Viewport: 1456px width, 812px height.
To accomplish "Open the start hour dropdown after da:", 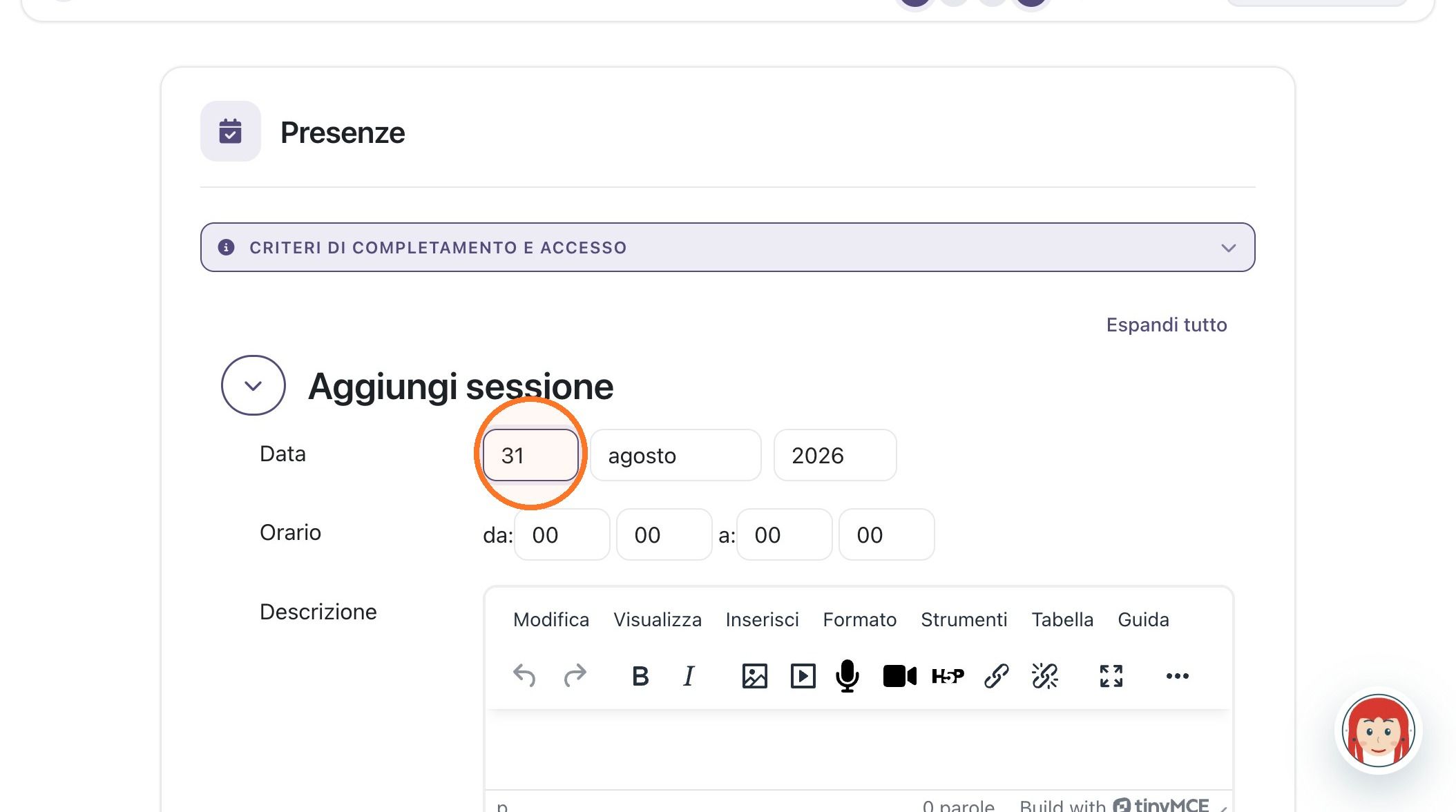I will pyautogui.click(x=562, y=534).
